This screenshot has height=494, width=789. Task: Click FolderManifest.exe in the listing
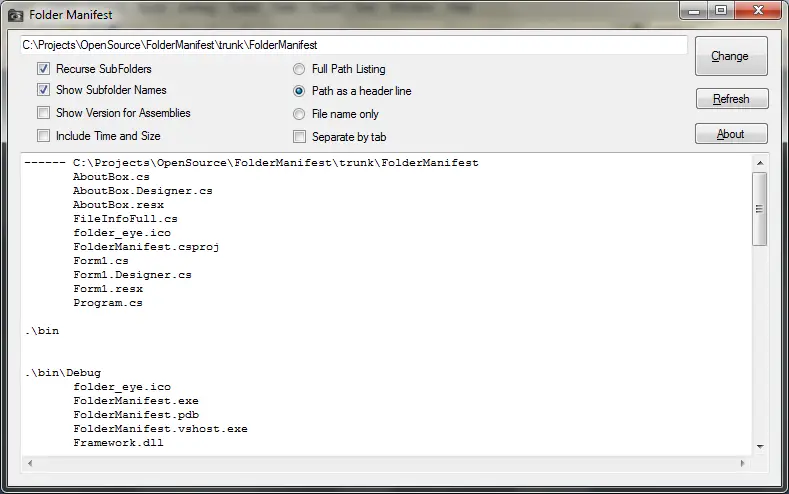coord(136,401)
